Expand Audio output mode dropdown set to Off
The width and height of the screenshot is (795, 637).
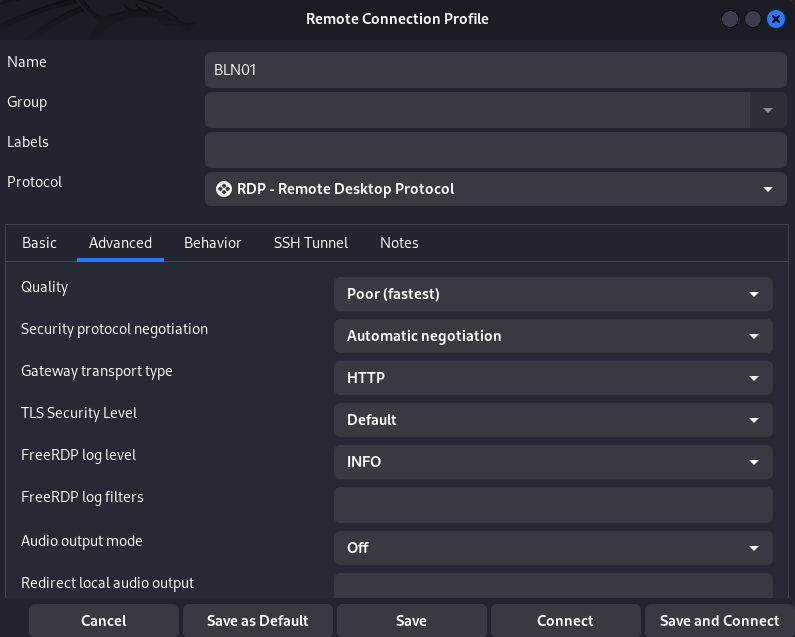pyautogui.click(x=553, y=548)
